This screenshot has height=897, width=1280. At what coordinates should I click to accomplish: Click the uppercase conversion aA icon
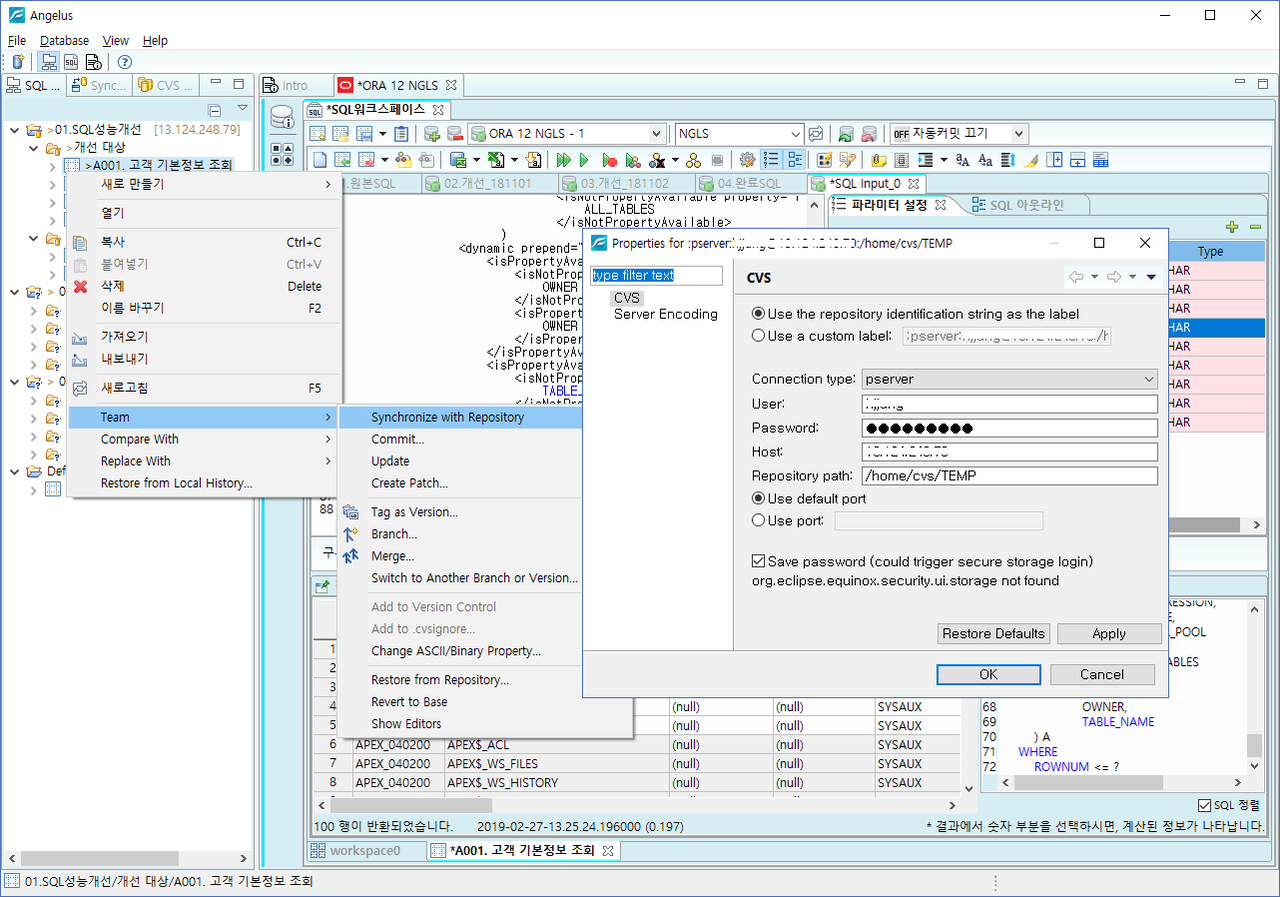pyautogui.click(x=963, y=160)
